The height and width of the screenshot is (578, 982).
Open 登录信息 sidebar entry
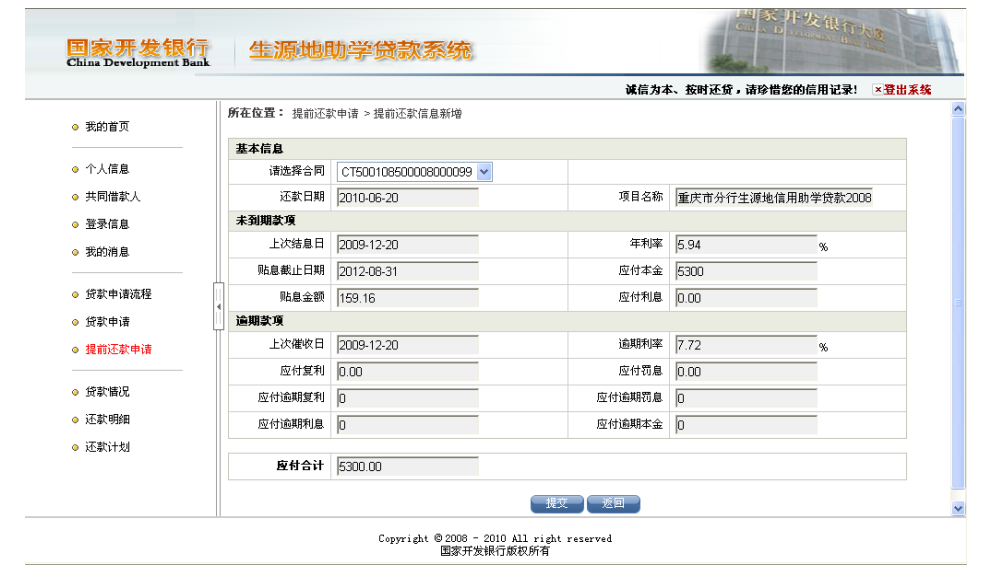tap(107, 224)
